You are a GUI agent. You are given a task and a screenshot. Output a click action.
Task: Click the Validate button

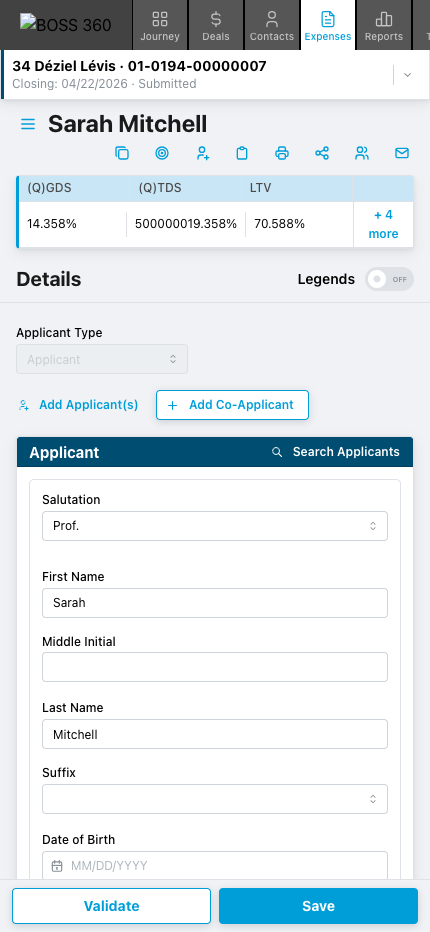[111, 906]
